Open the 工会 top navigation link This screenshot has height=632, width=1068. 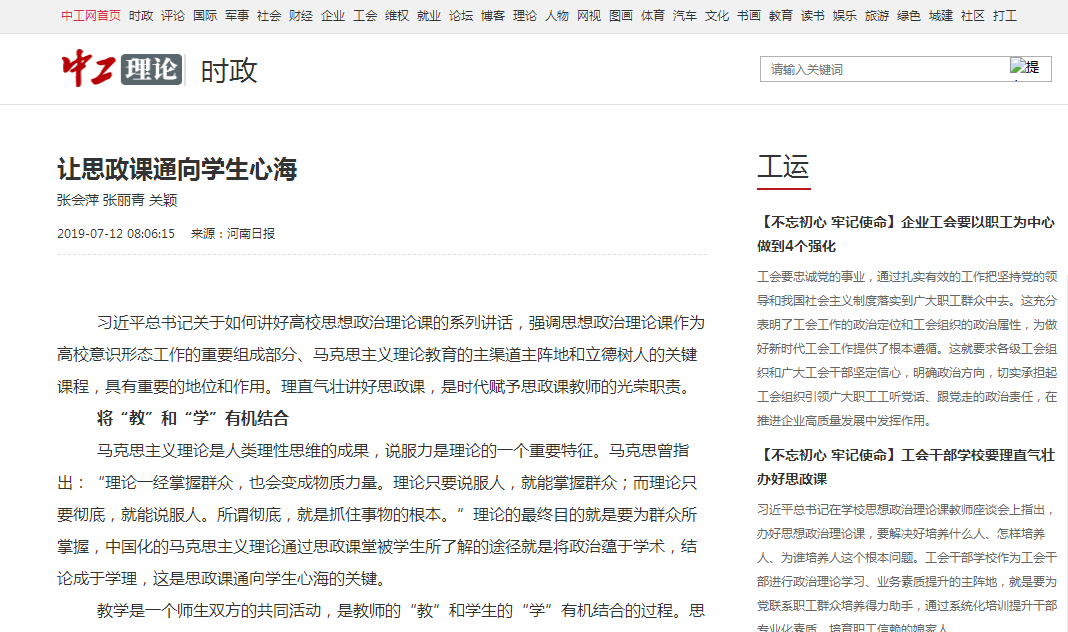pyautogui.click(x=365, y=16)
